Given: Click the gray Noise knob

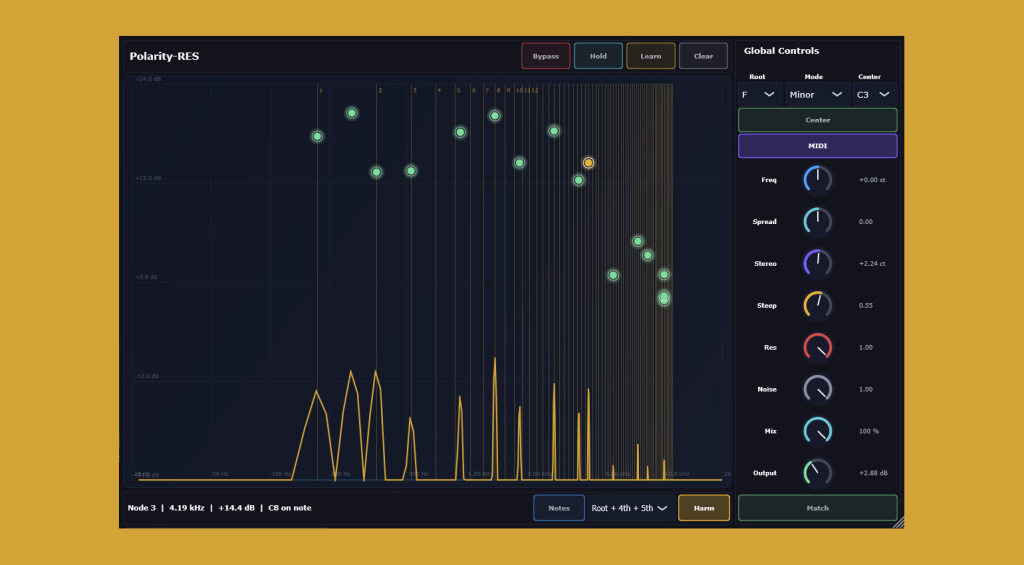Looking at the screenshot, I should 817,389.
